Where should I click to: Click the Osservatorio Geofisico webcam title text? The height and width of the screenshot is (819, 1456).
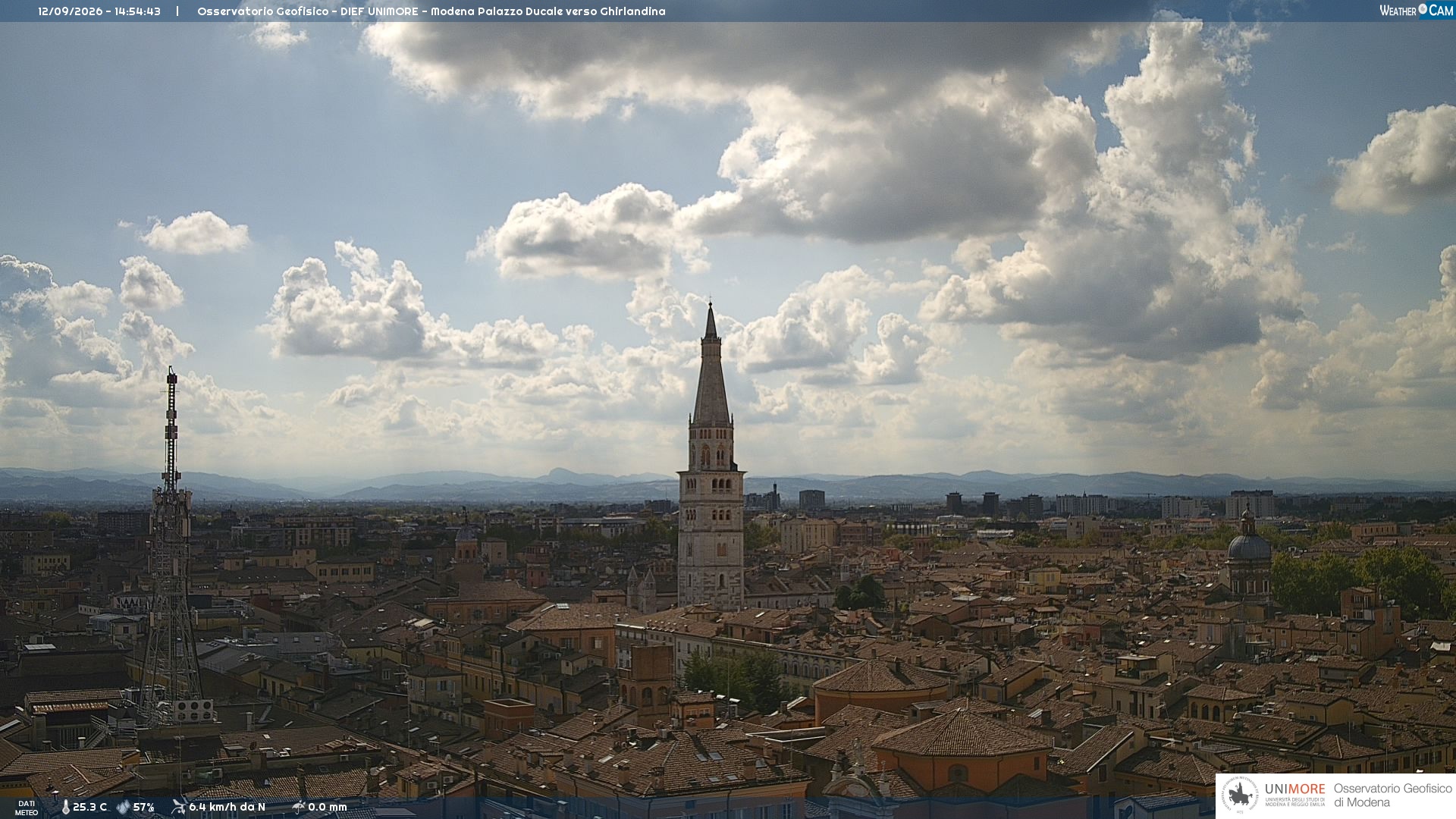[431, 11]
